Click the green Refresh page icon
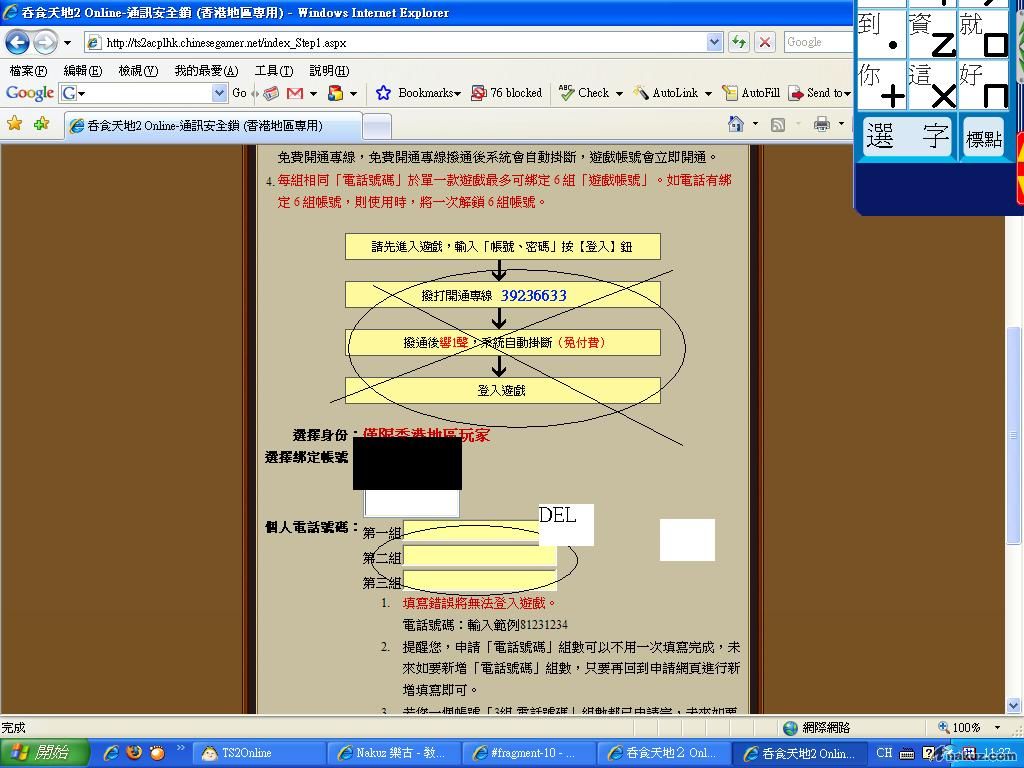The image size is (1024, 768). coord(739,43)
